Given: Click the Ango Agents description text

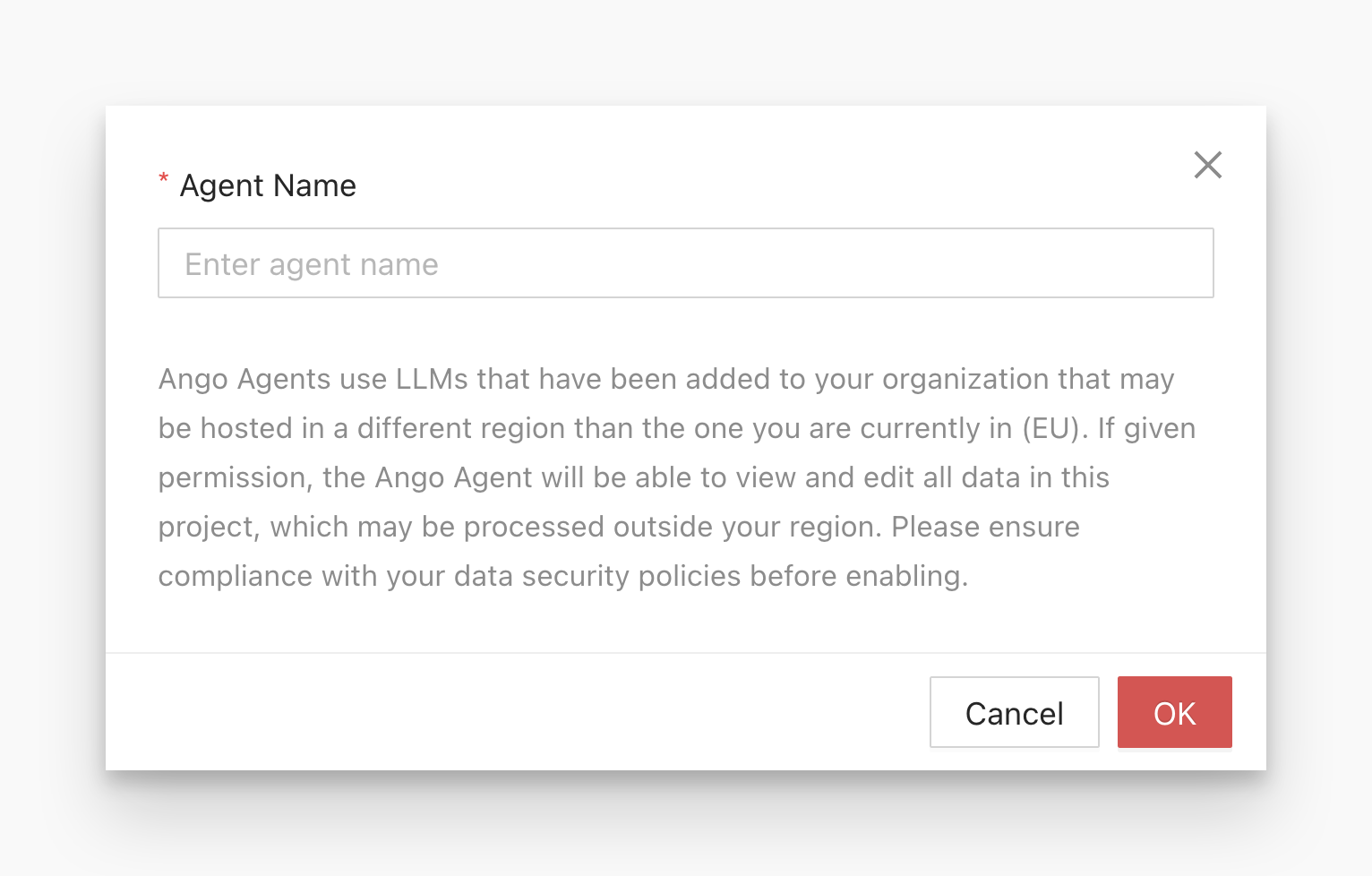Looking at the screenshot, I should [665, 379].
